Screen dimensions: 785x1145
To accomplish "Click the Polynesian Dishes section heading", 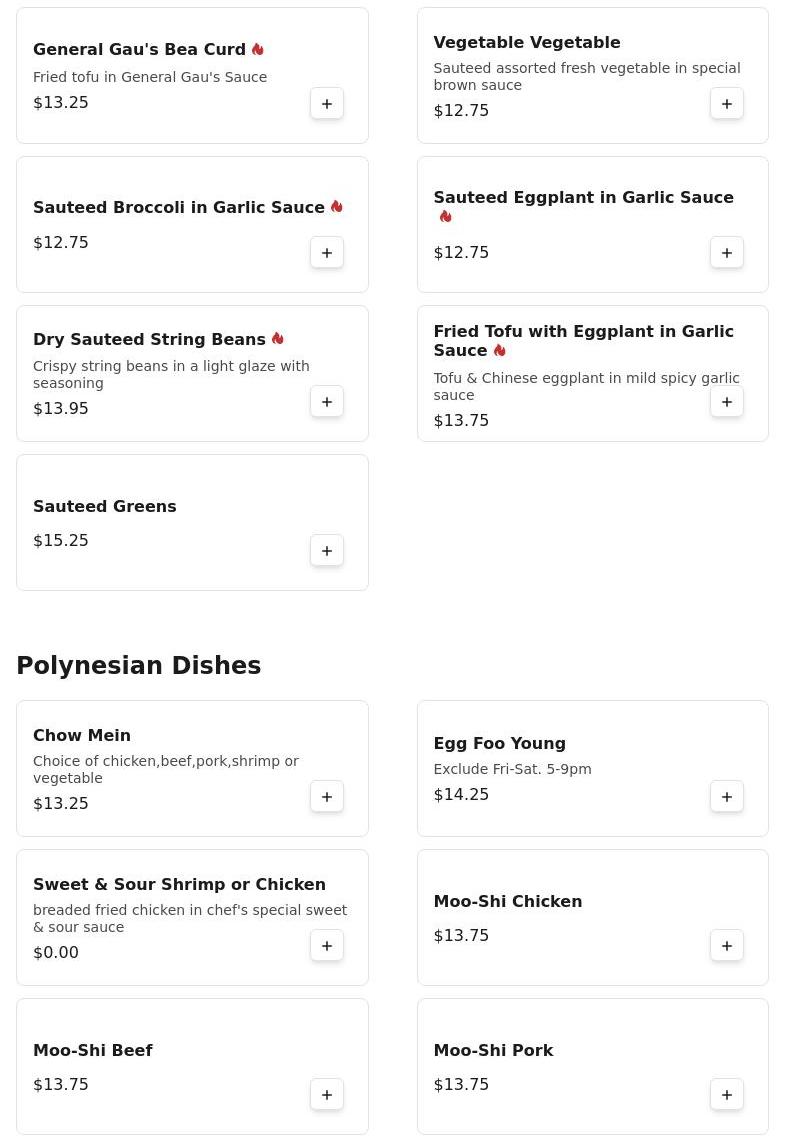I will point(139,666).
